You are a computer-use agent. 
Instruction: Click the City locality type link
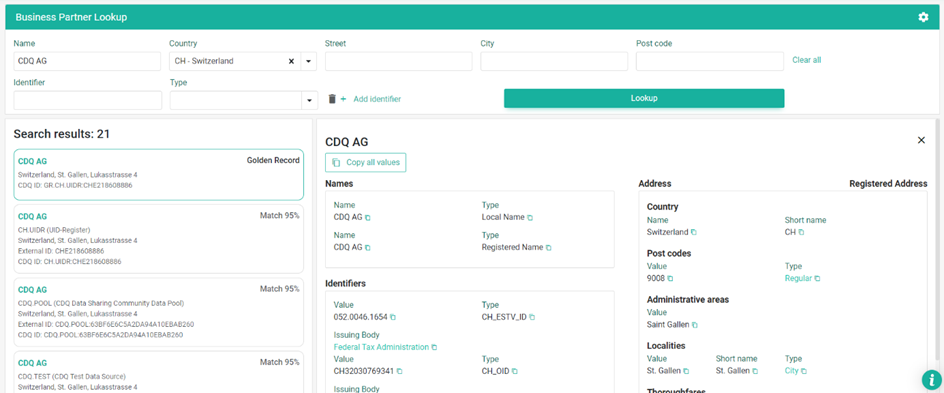tap(792, 371)
